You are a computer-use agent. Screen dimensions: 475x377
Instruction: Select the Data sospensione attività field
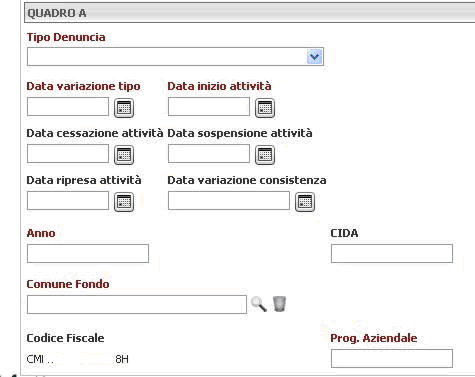[209, 154]
